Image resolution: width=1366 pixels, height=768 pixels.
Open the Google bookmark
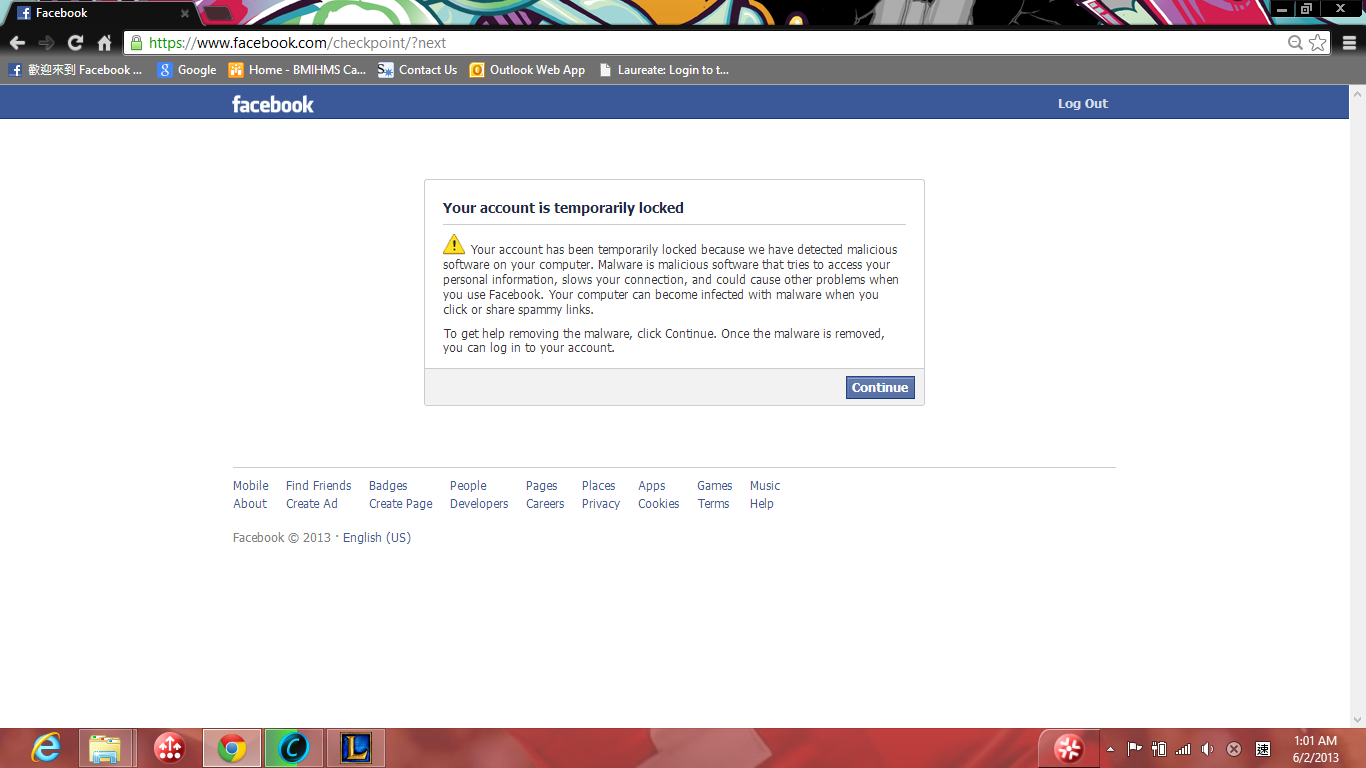(x=187, y=70)
